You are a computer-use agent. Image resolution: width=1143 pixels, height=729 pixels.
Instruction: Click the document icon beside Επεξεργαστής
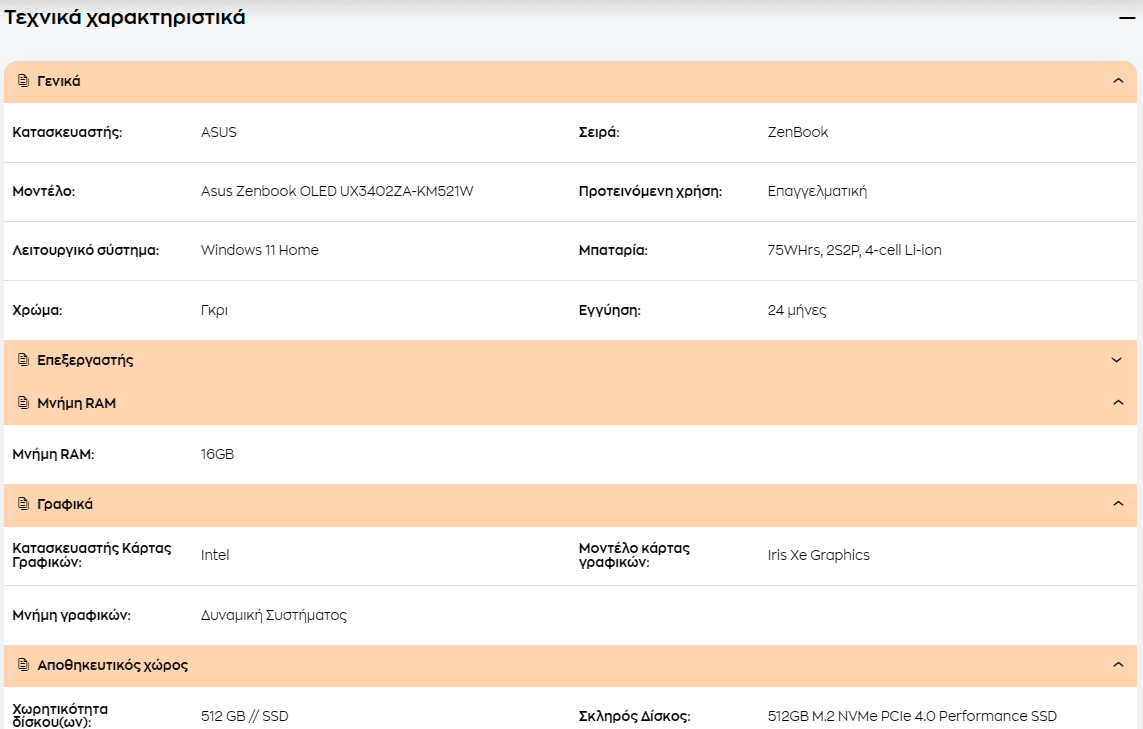pyautogui.click(x=23, y=359)
